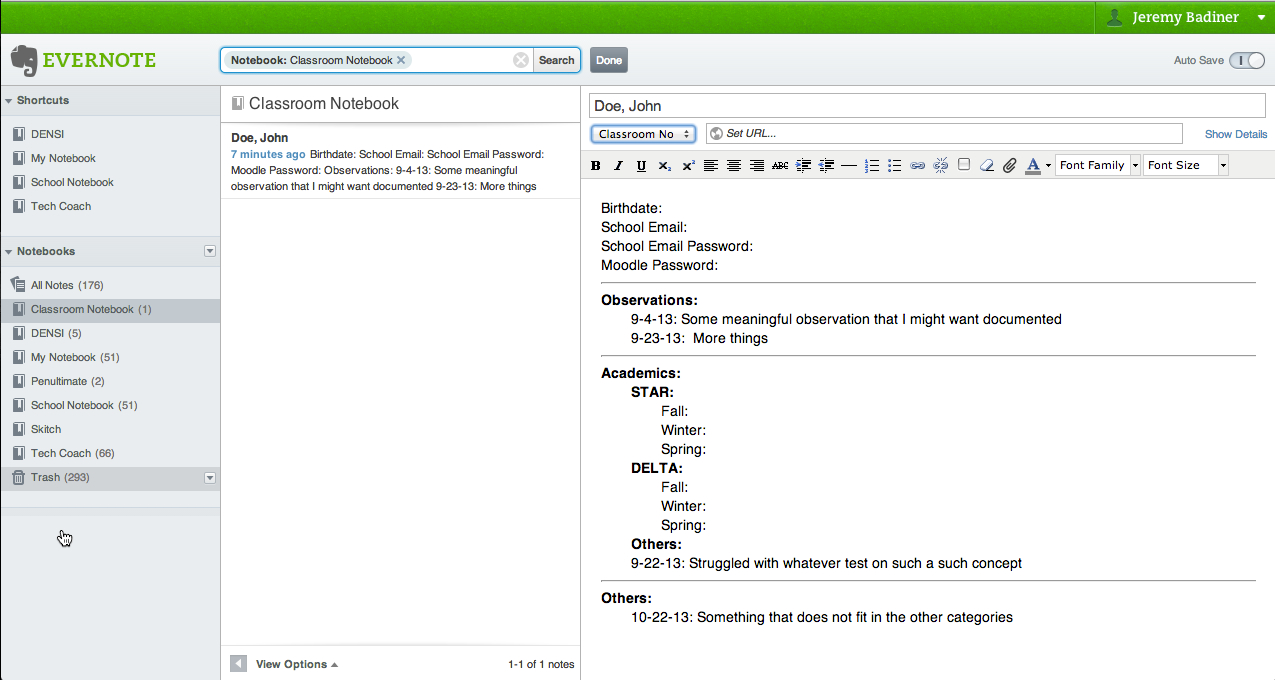Click the Done button
1275x680 pixels.
point(609,60)
